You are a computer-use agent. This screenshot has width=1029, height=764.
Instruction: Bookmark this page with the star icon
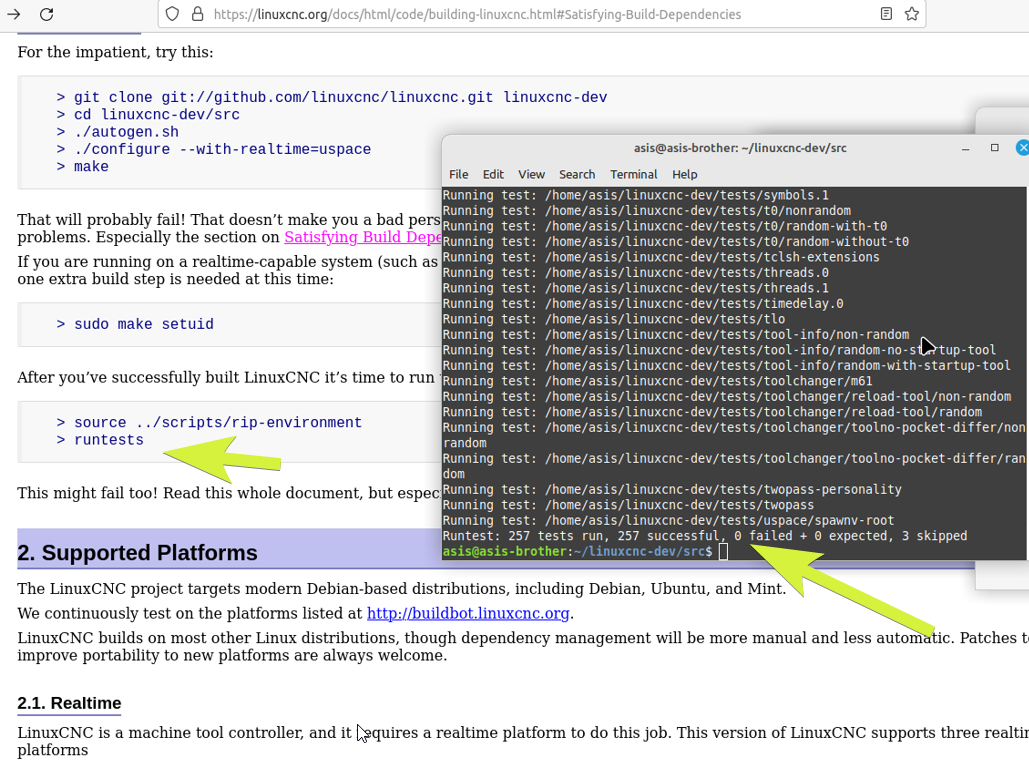pyautogui.click(x=912, y=14)
